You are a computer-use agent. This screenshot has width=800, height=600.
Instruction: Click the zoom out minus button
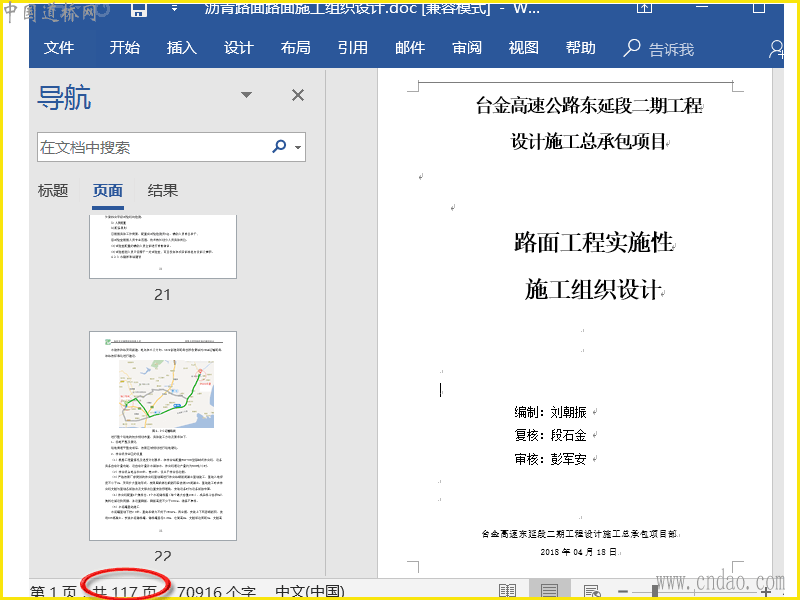point(622,592)
